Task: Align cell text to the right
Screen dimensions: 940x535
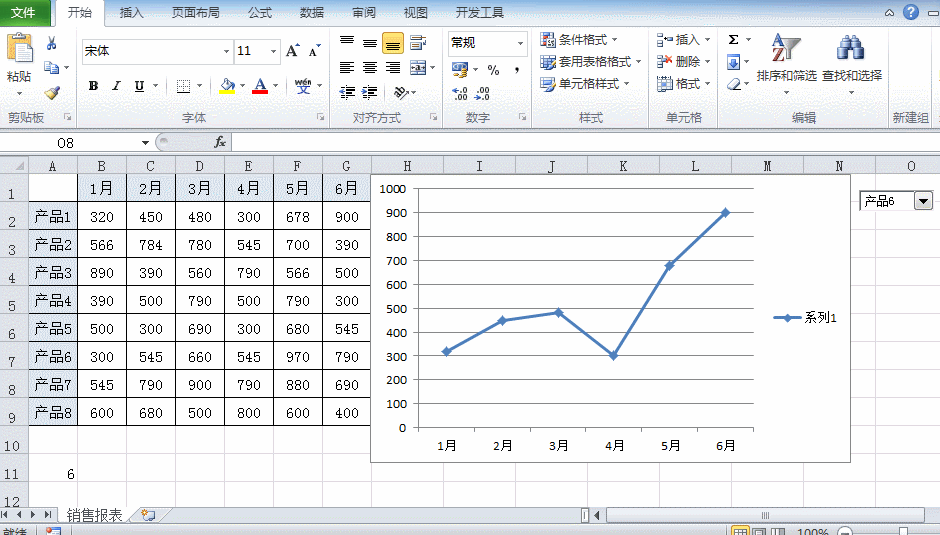Action: click(393, 67)
